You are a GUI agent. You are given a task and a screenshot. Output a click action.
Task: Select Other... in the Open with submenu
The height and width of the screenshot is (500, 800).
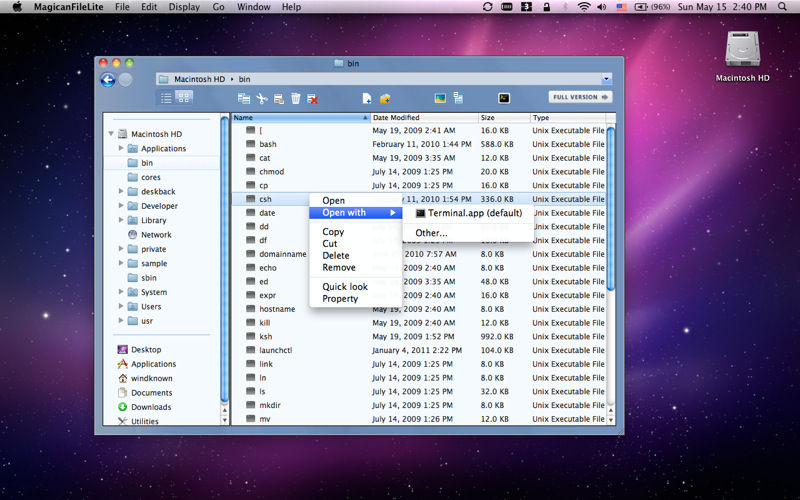tap(468, 233)
